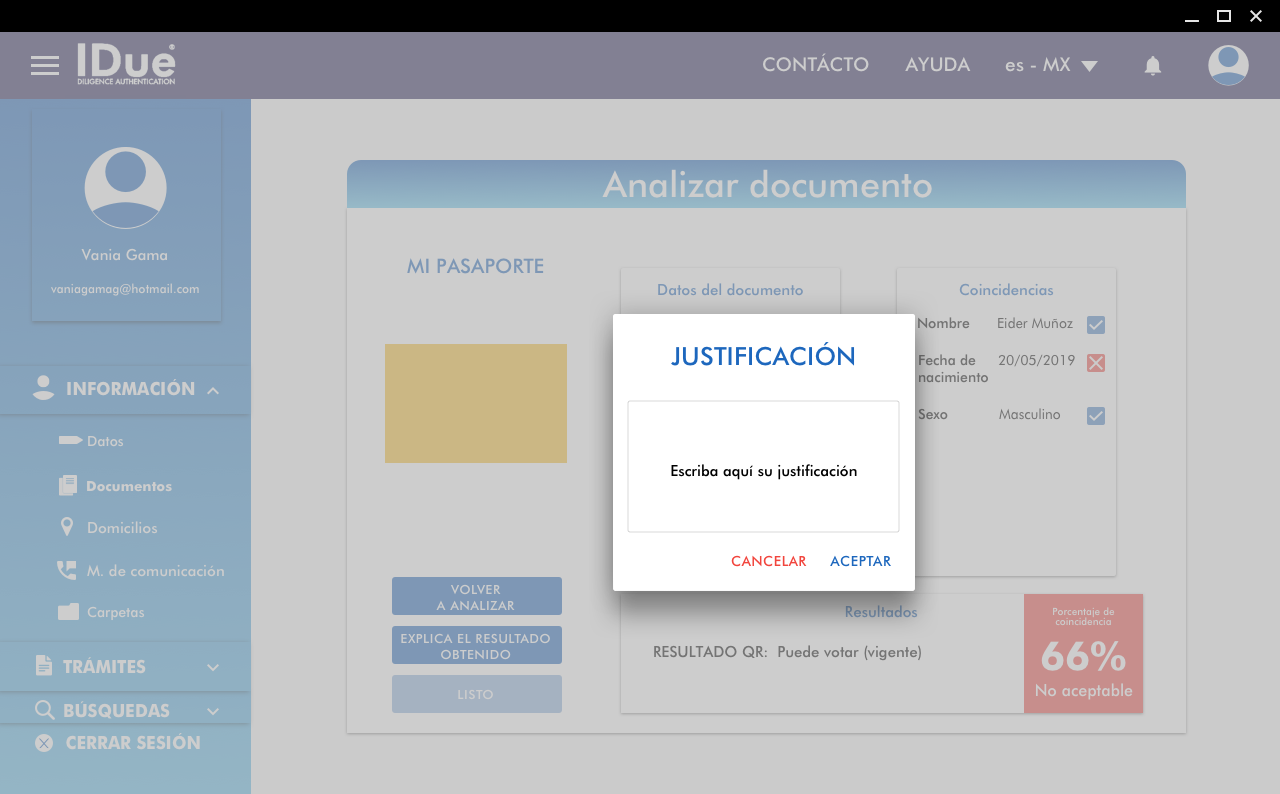
Task: Toggle the Nombre match checkbox
Action: 1096,325
